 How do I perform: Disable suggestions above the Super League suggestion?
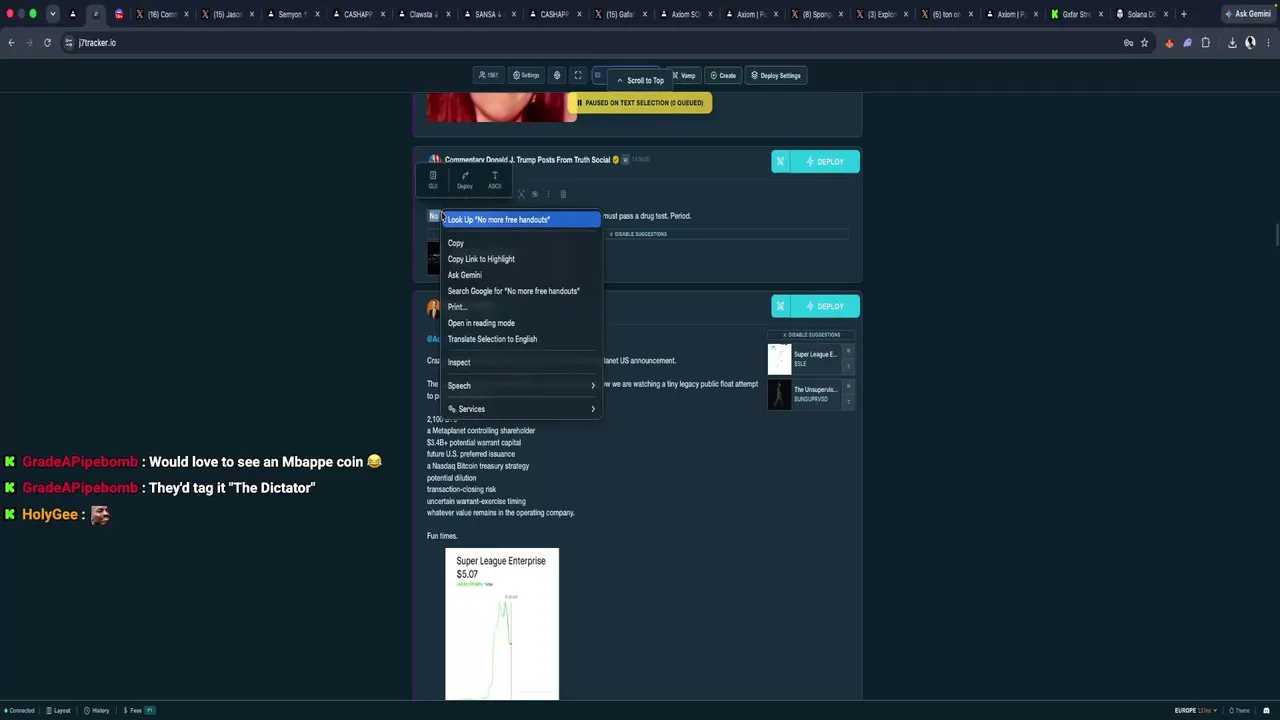812,335
